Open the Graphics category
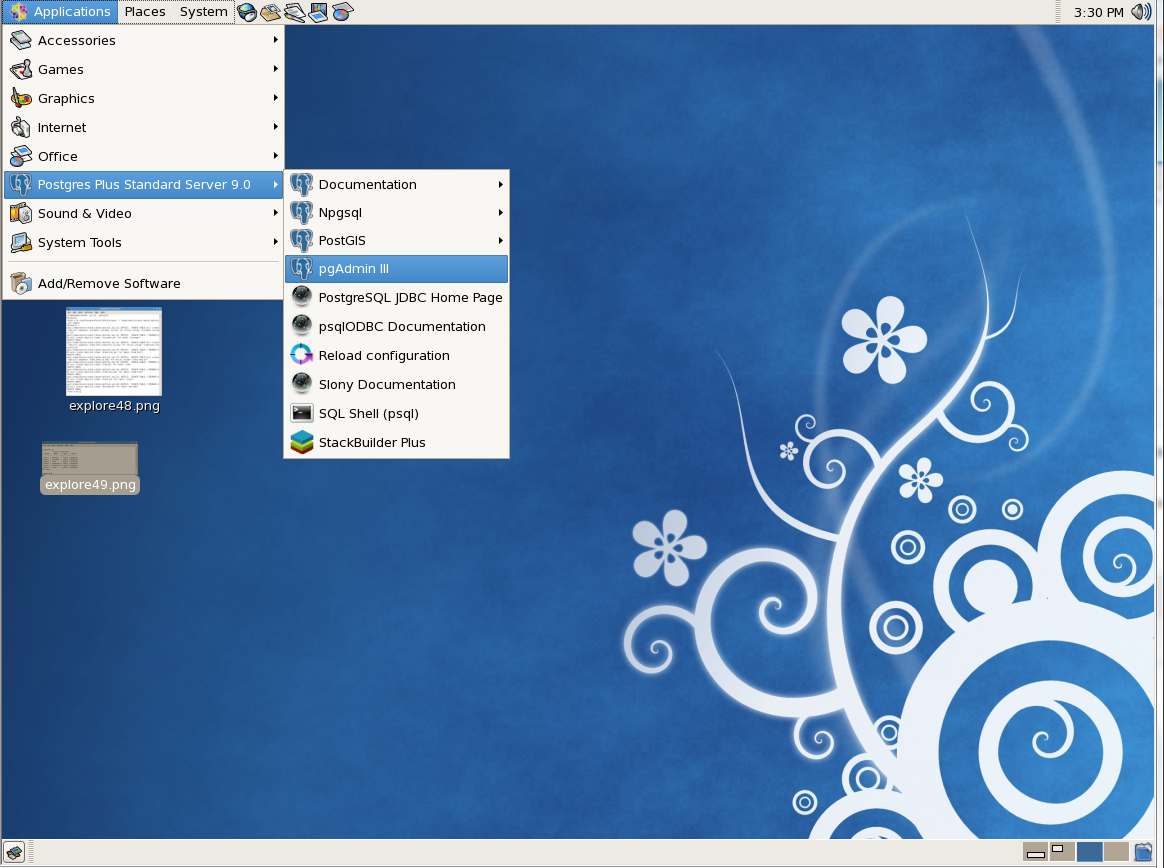The width and height of the screenshot is (1164, 868). pos(143,98)
